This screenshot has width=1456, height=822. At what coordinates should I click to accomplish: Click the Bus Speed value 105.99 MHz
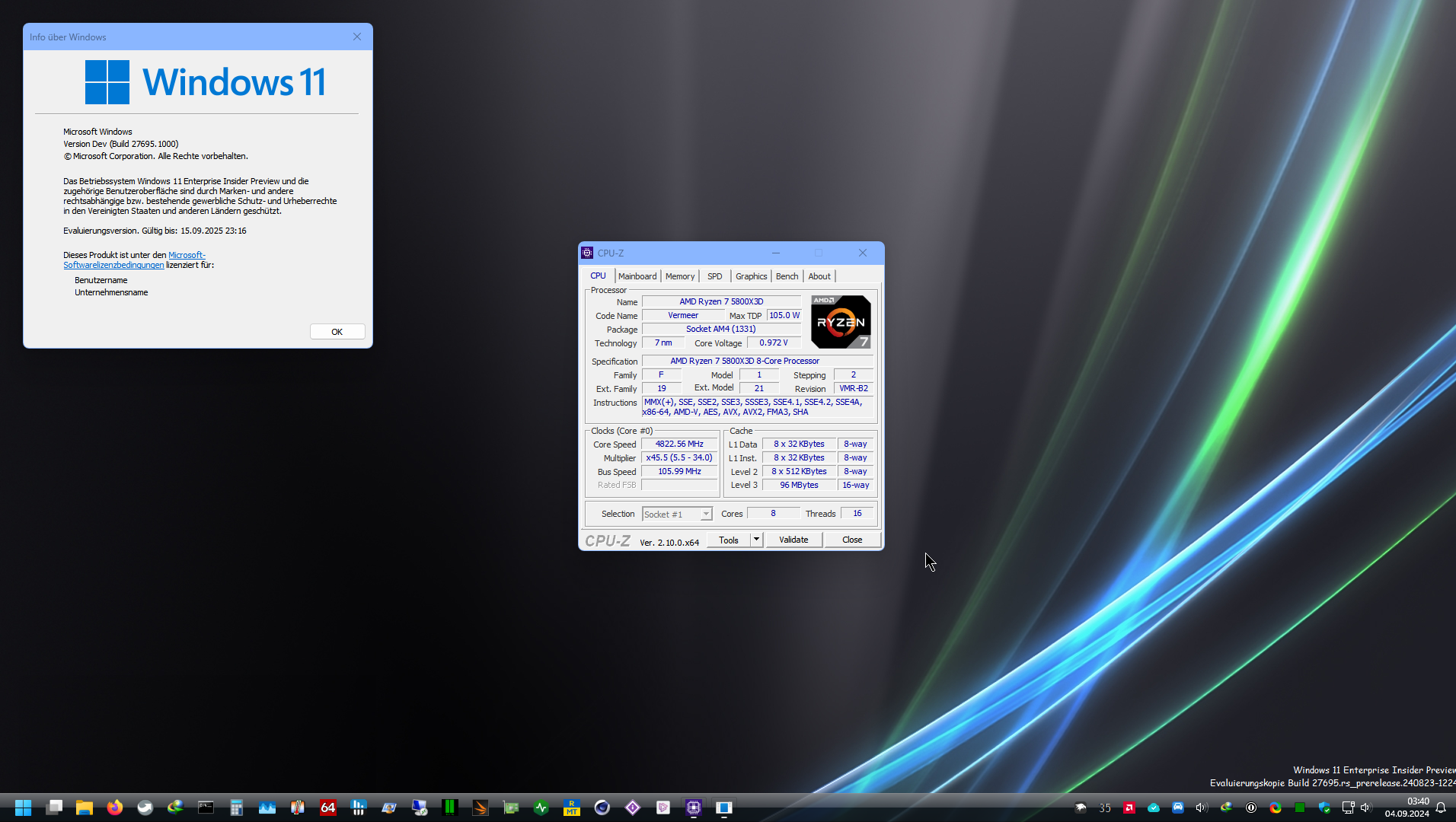point(679,471)
